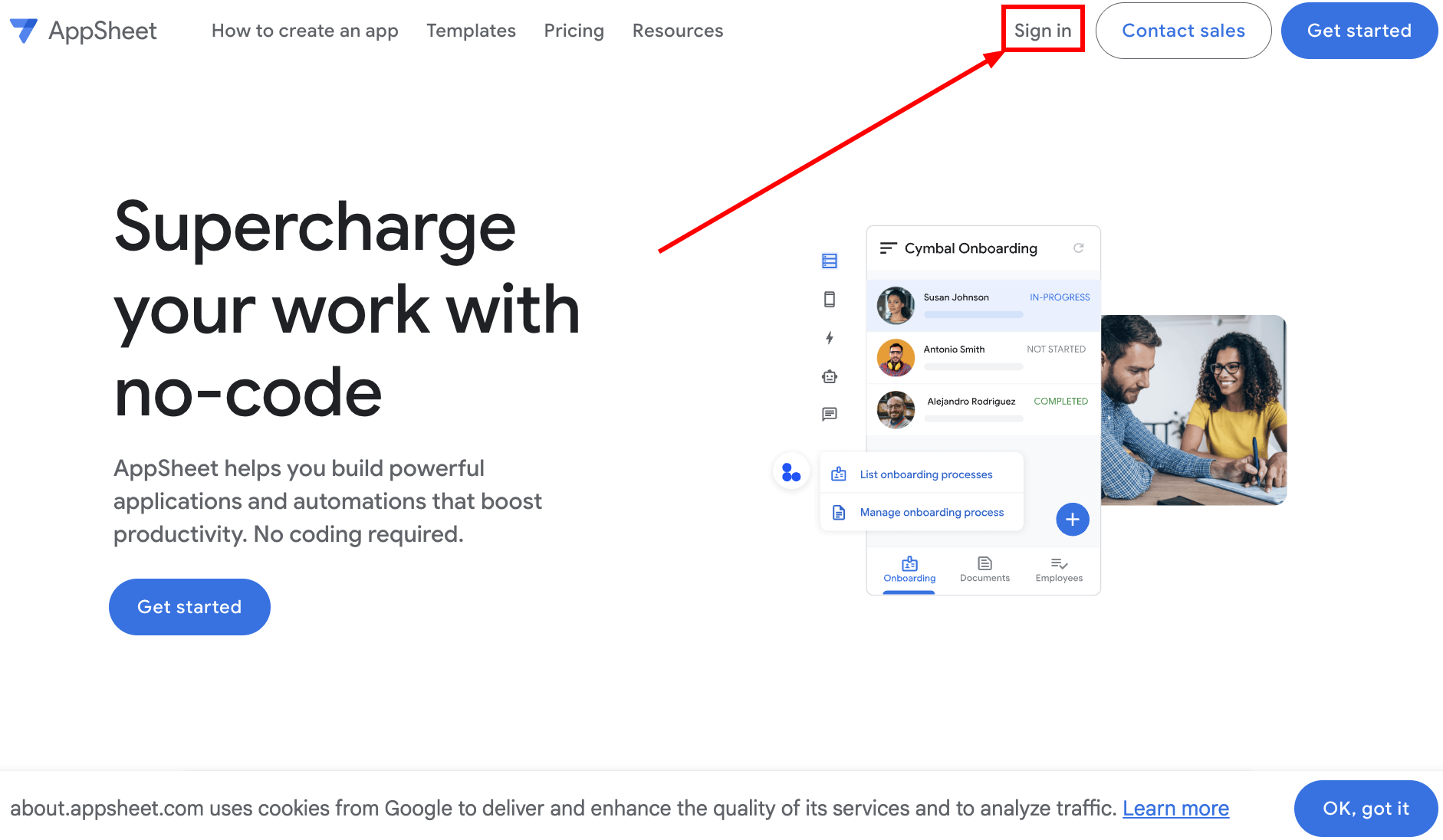The height and width of the screenshot is (840, 1443).
Task: Click Susan Johnson's avatar
Action: tap(896, 306)
